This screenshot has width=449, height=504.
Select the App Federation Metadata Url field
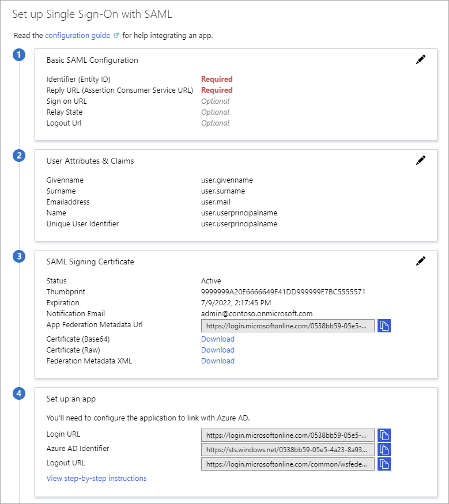point(288,326)
